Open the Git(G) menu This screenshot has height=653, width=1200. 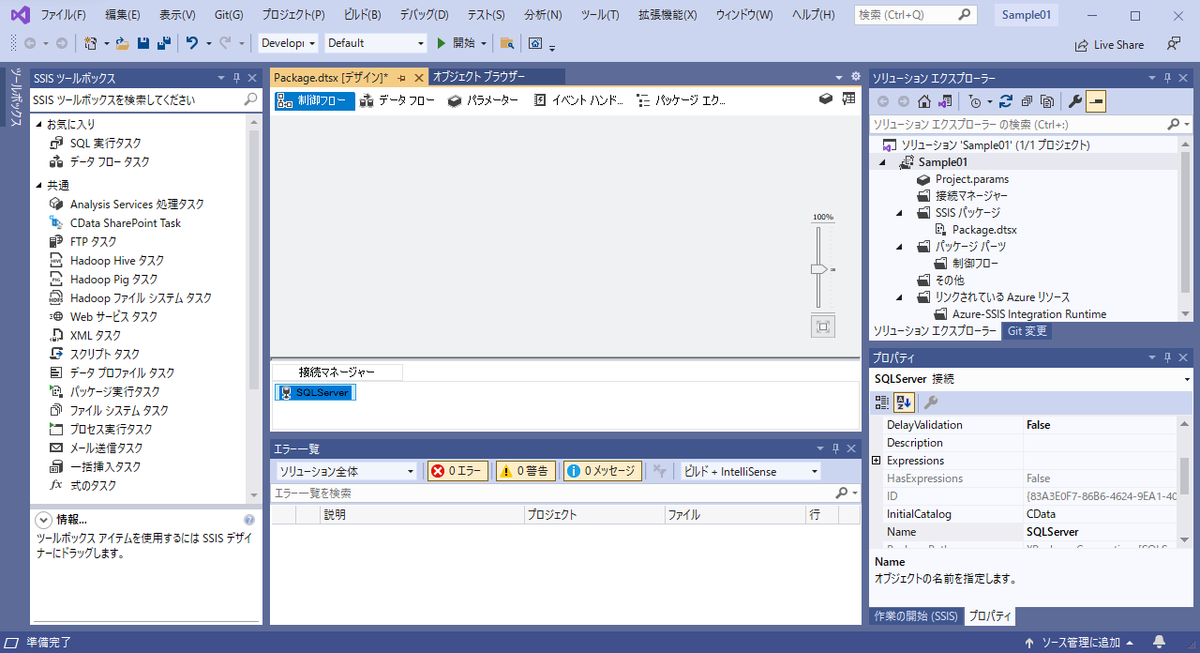coord(229,15)
